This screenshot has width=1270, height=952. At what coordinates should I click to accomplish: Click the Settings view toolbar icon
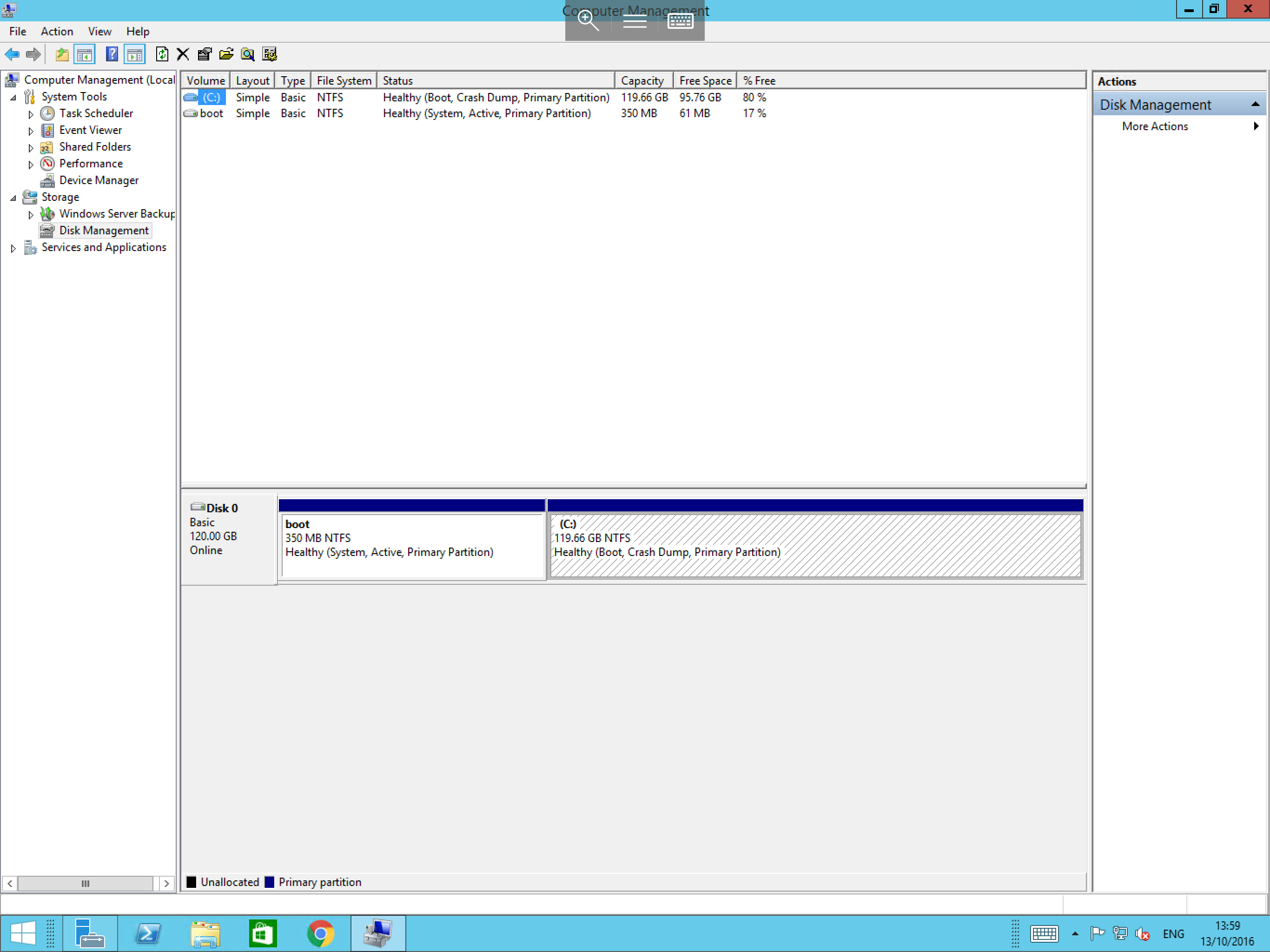point(269,54)
